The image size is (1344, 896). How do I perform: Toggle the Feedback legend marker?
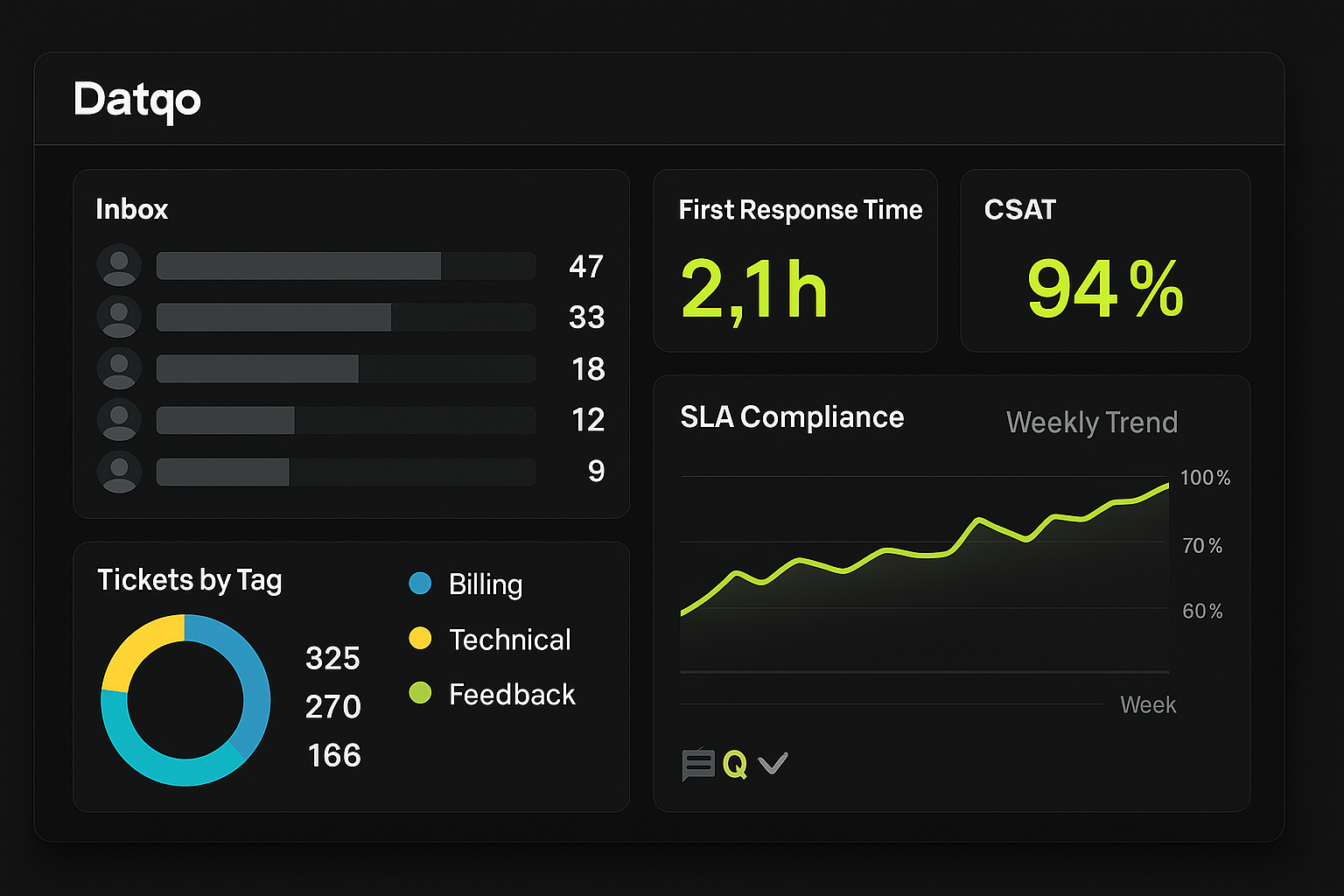[422, 693]
